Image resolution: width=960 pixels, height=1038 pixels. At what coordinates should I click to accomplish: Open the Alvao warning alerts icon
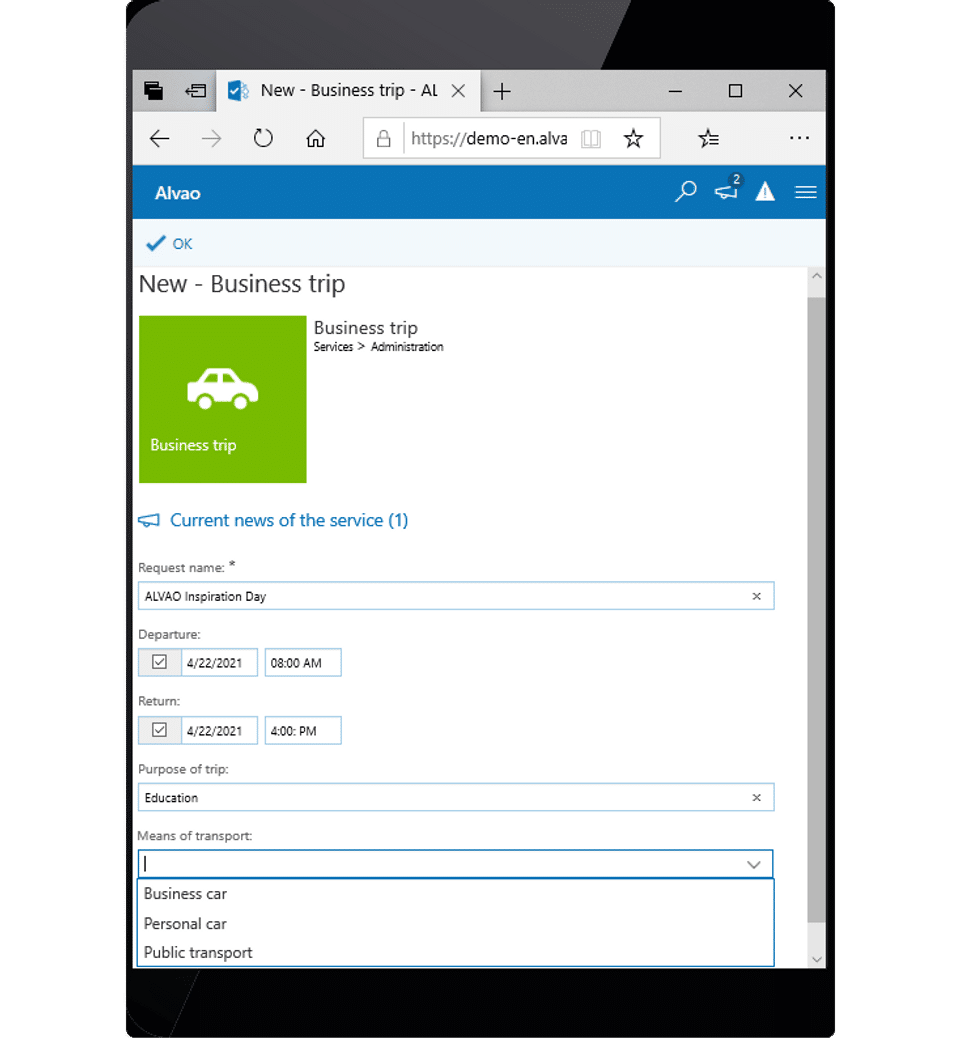coord(765,192)
